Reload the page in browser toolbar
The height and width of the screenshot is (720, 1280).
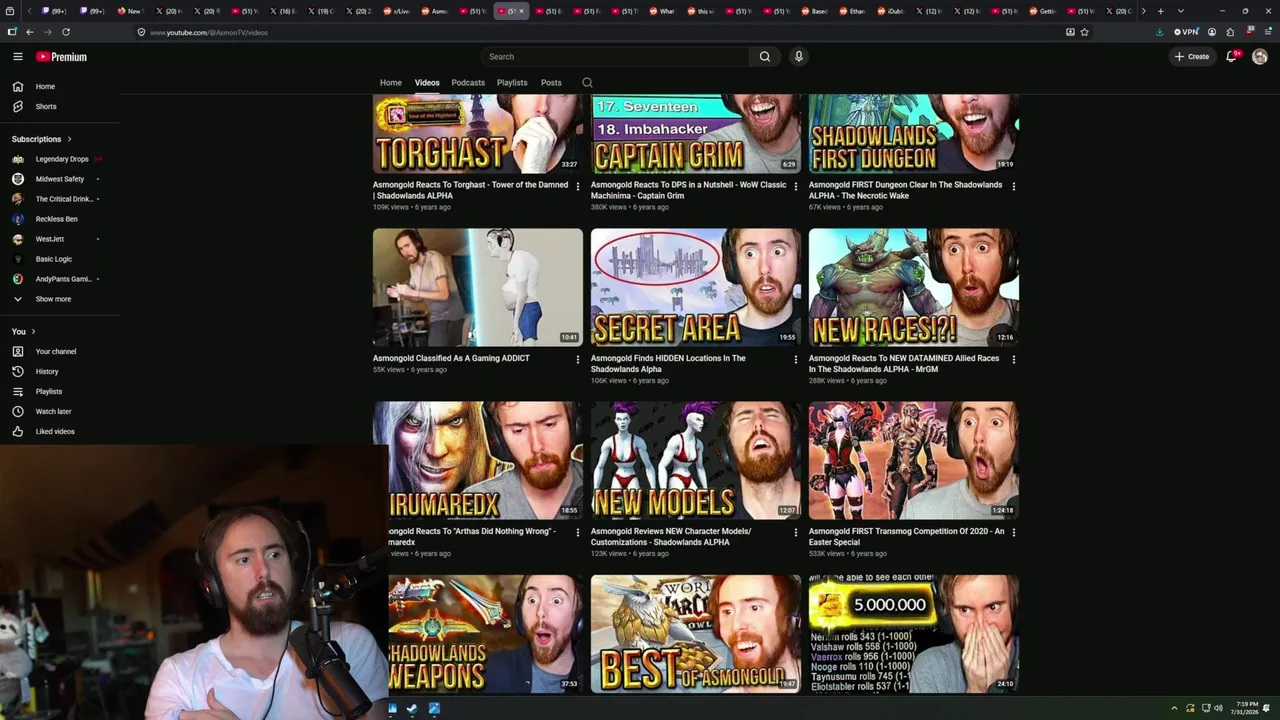[66, 32]
